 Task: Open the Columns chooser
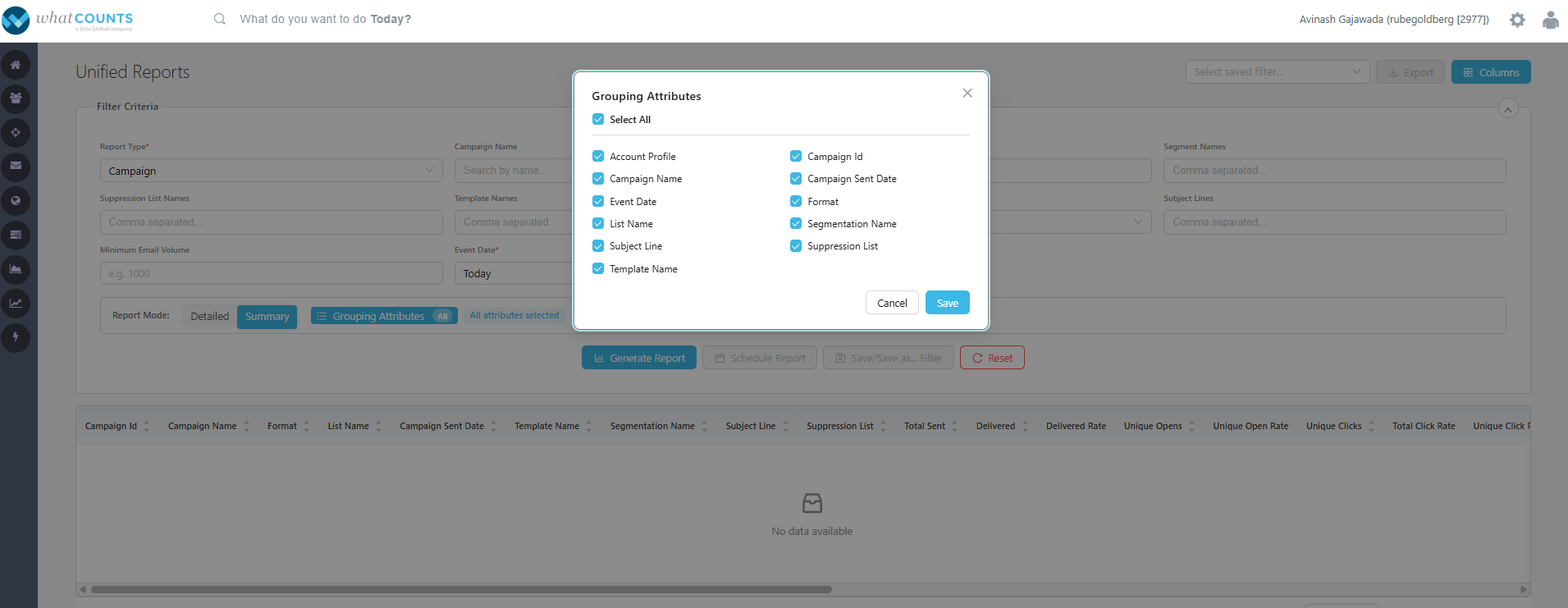pos(1491,72)
